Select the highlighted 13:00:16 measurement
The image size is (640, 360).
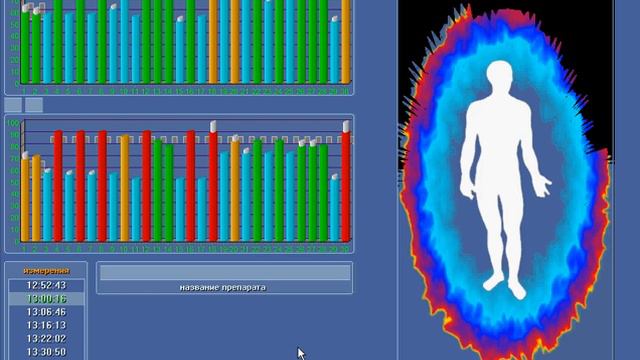coord(46,299)
